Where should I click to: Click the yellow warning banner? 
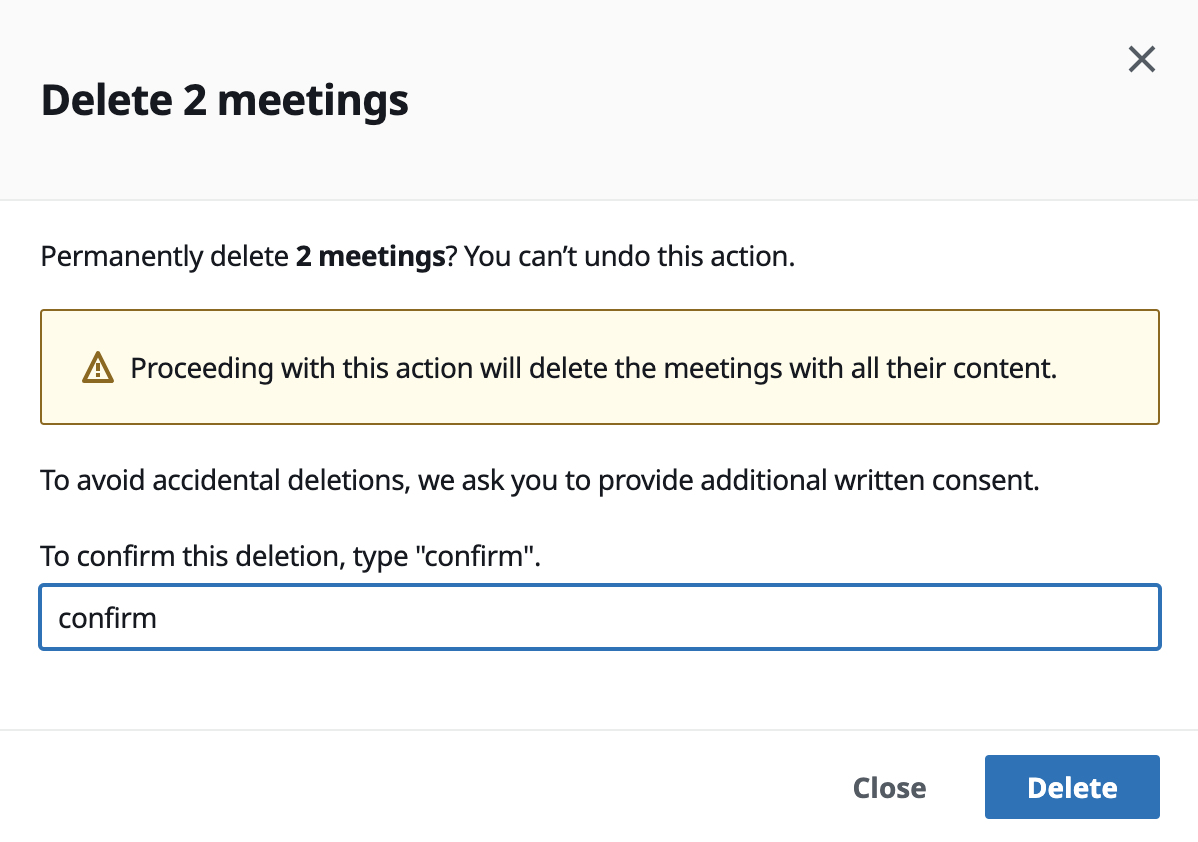click(x=599, y=367)
